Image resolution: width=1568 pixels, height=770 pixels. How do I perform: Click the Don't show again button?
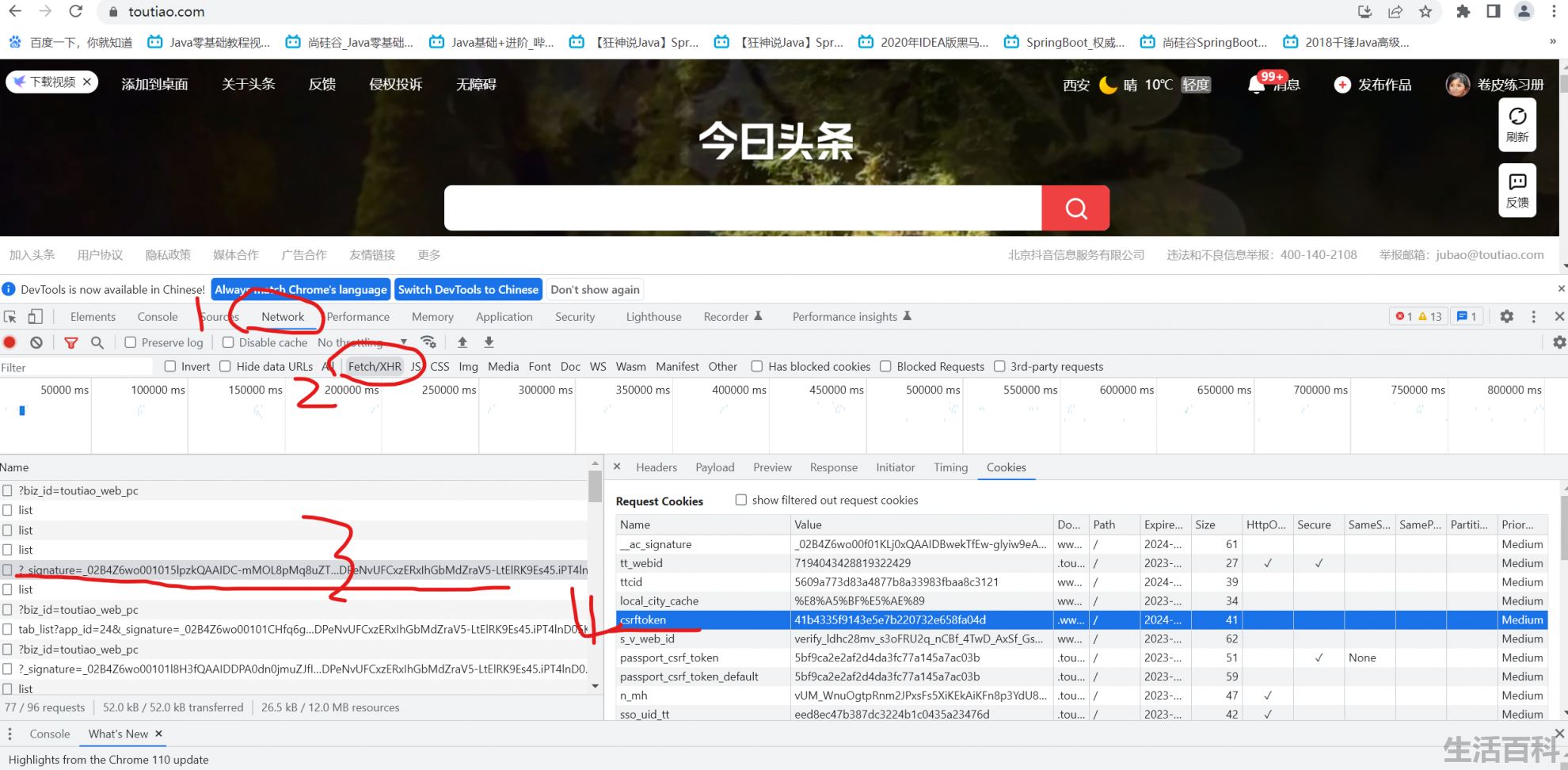(595, 289)
